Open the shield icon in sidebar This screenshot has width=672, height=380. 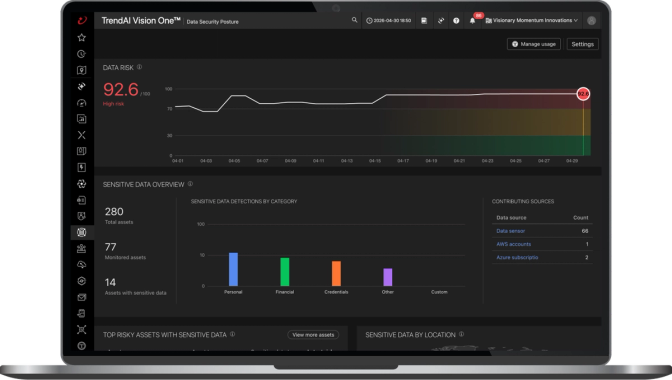[81, 216]
